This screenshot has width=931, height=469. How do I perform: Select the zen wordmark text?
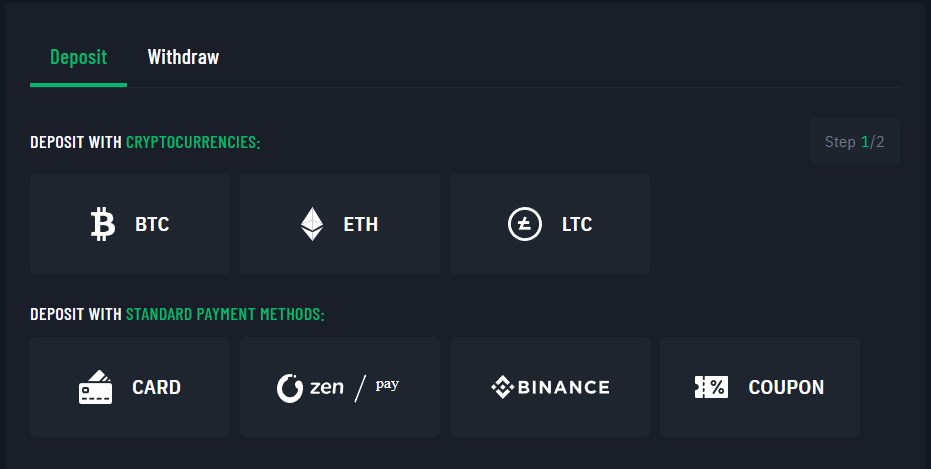pos(326,387)
